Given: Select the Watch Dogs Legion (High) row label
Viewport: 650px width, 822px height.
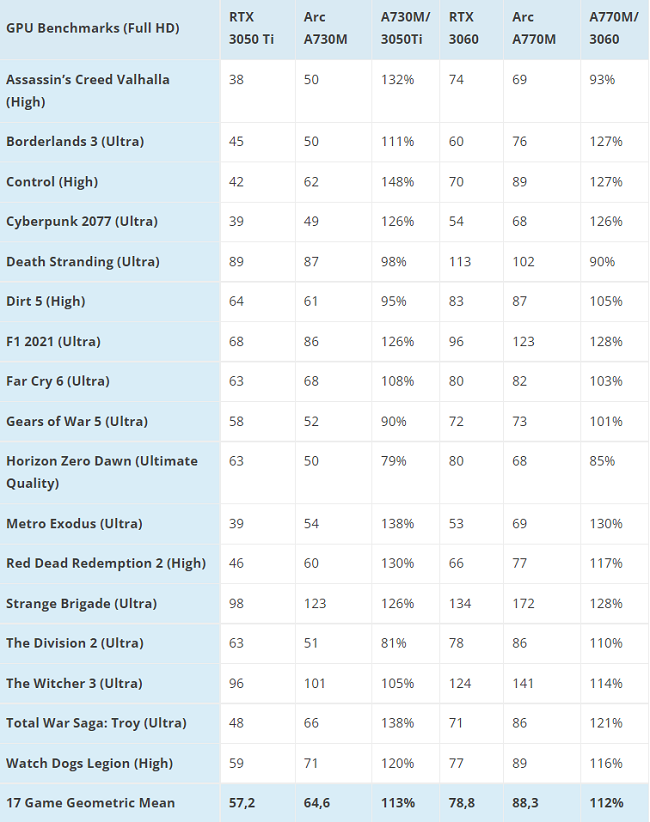Looking at the screenshot, I should (x=89, y=763).
